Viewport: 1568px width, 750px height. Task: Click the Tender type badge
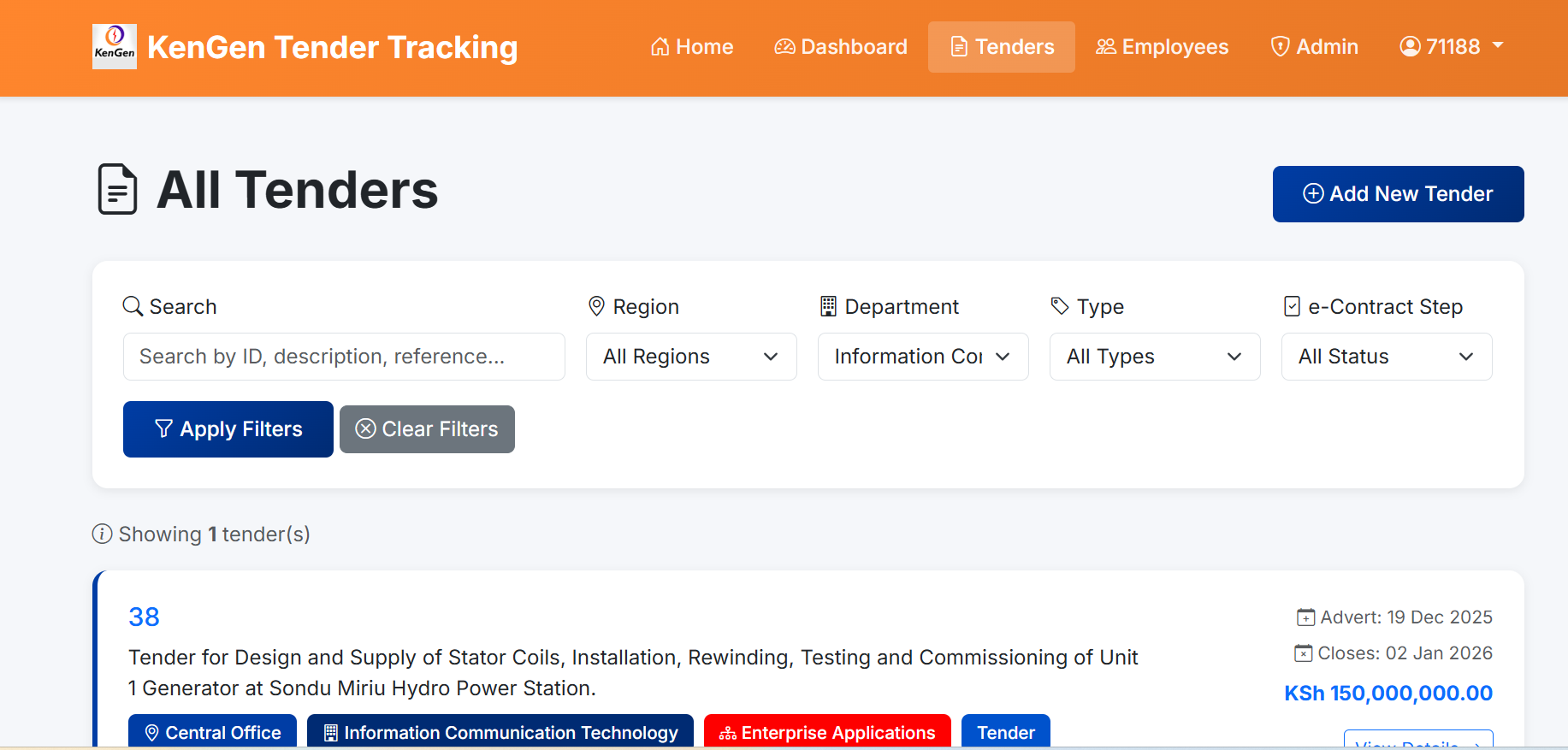pos(1006,732)
